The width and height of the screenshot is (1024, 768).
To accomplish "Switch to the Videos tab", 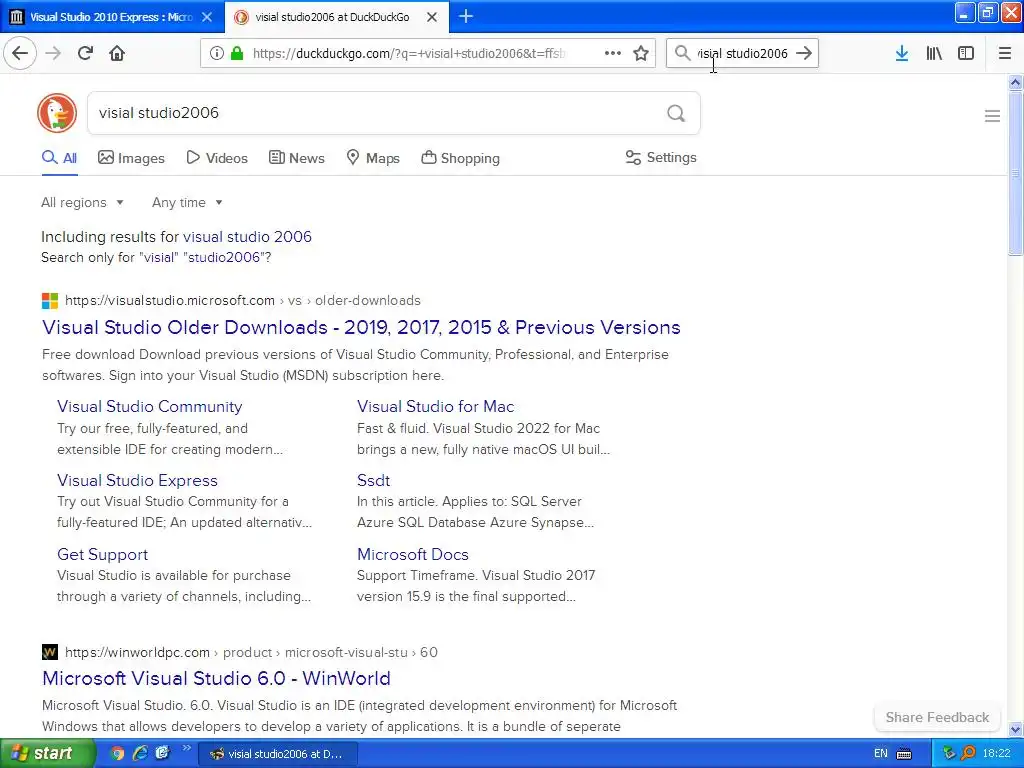I will 217,158.
